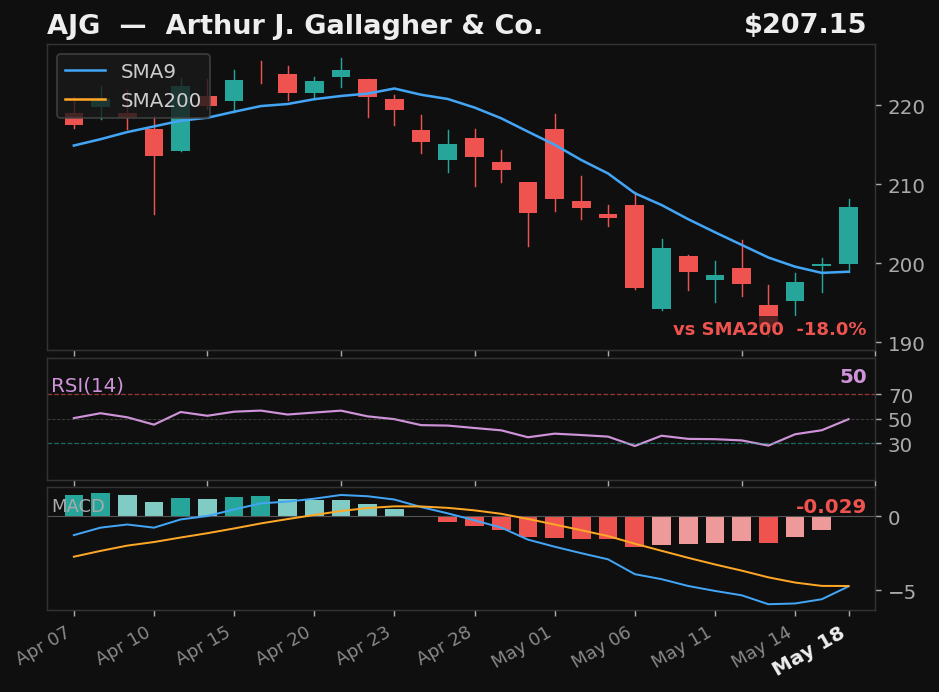Click the $207.15 current price
The width and height of the screenshot is (939, 692).
click(x=805, y=25)
